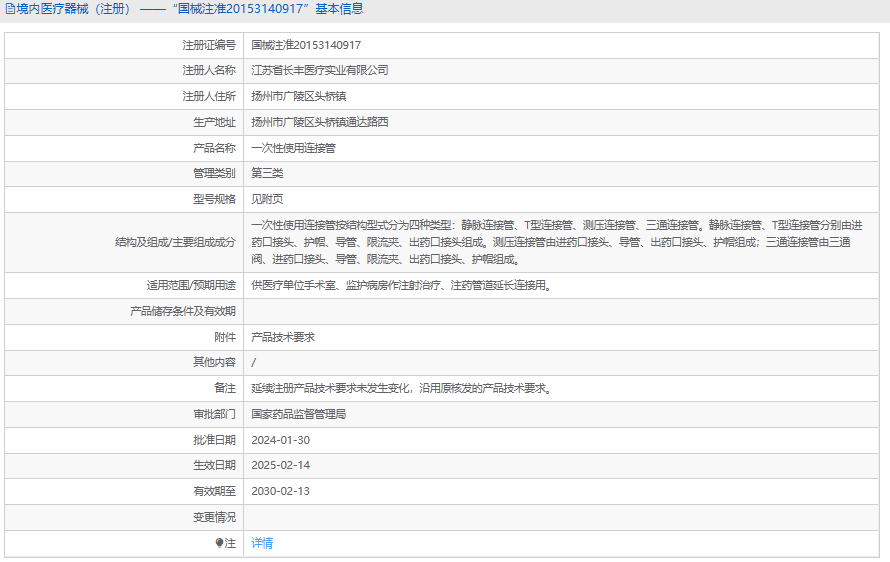Select production address 扬州市广陵区头桥镇通达路西
The height and width of the screenshot is (562, 890).
pos(320,122)
